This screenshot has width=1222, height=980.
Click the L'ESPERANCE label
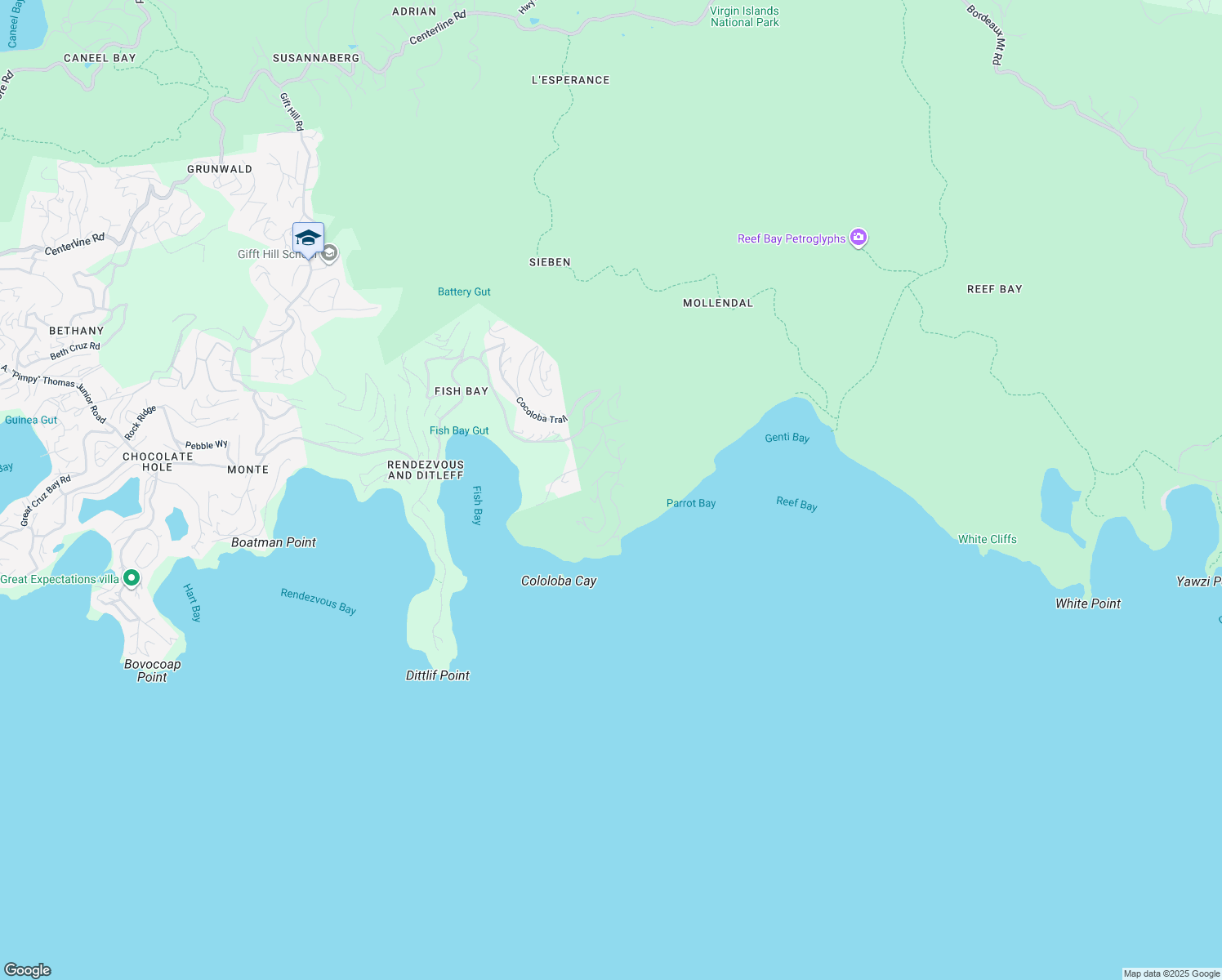(571, 80)
